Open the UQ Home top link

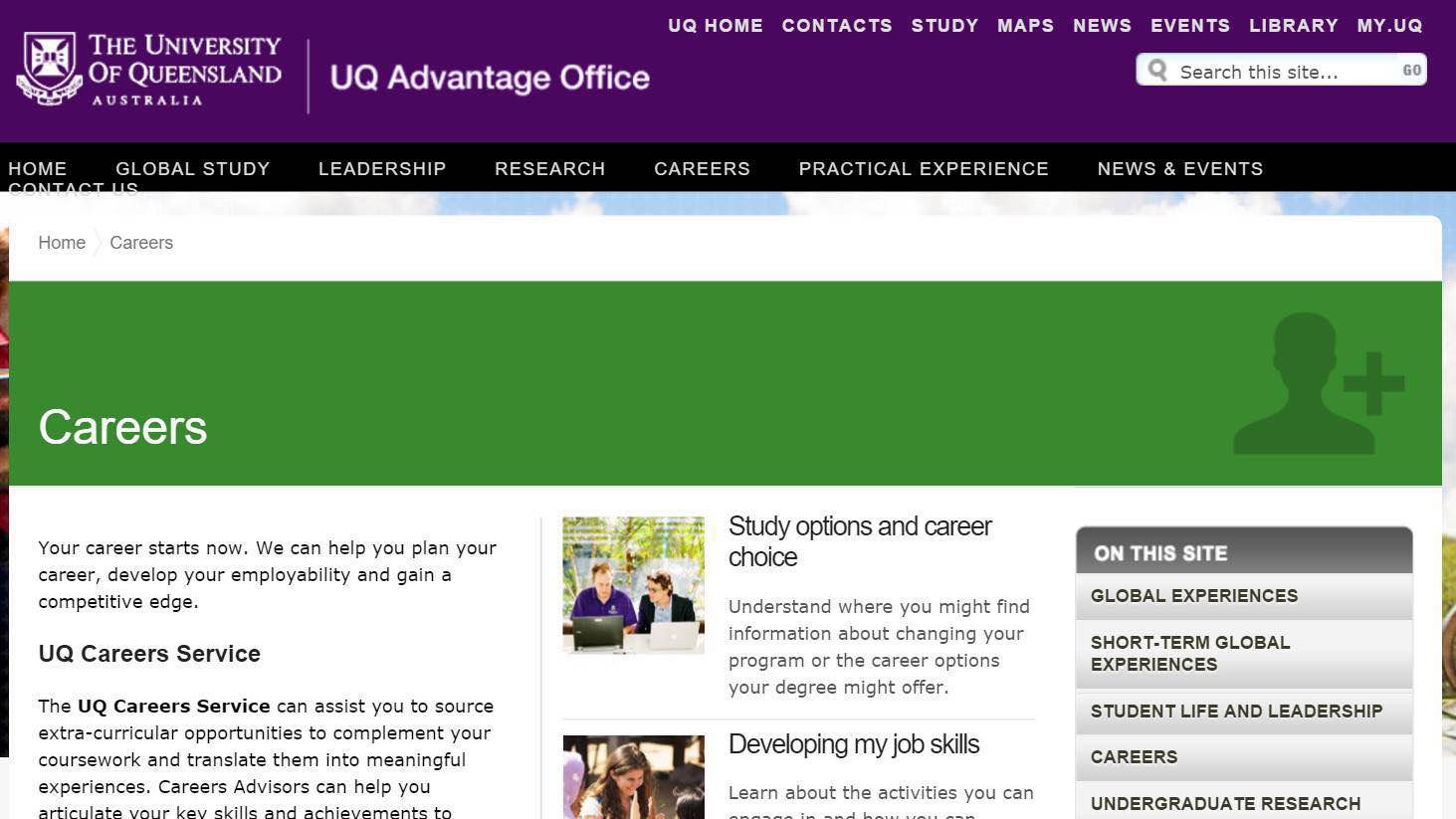(715, 26)
